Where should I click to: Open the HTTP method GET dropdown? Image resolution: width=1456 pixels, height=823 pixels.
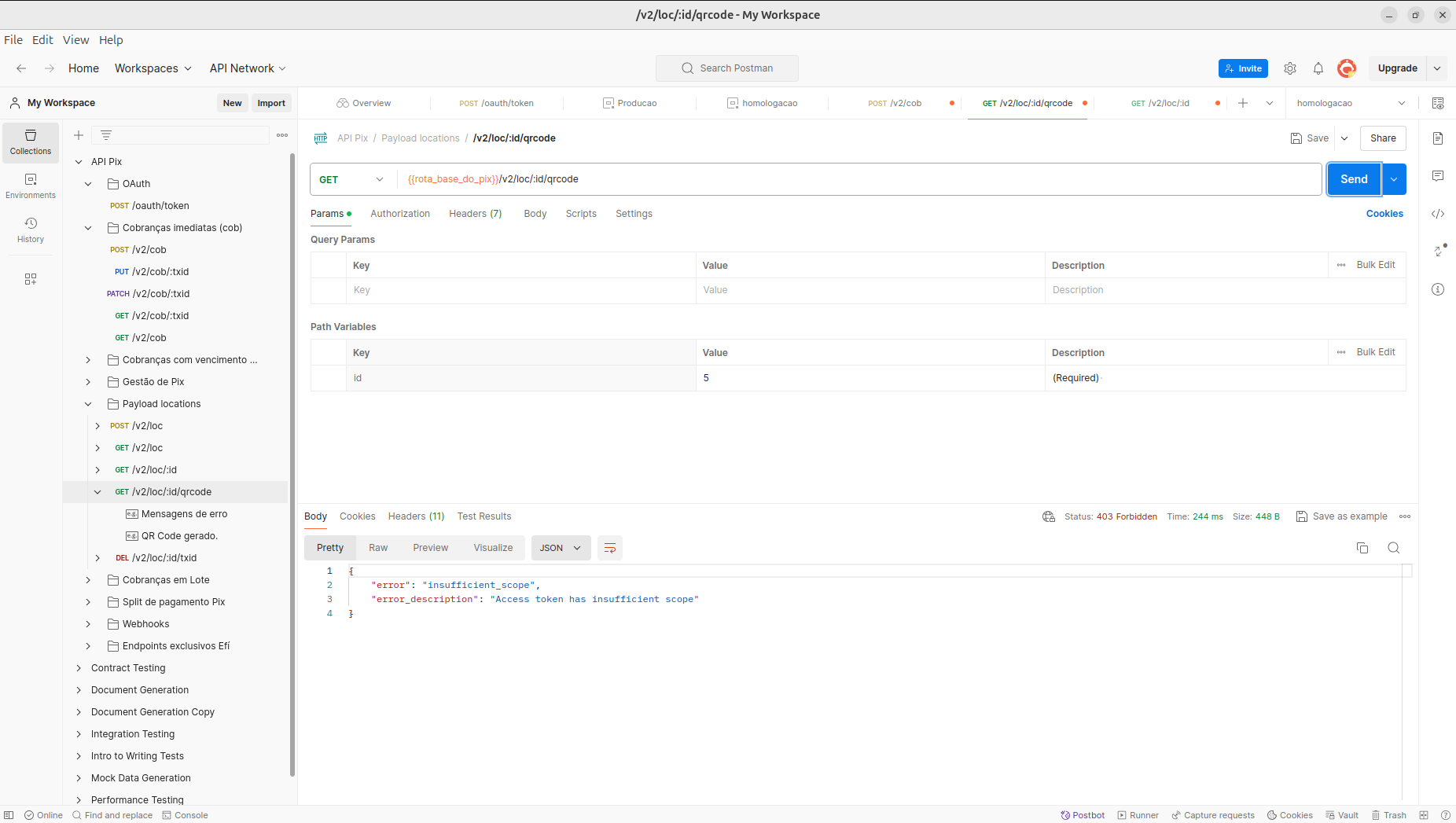coord(351,179)
